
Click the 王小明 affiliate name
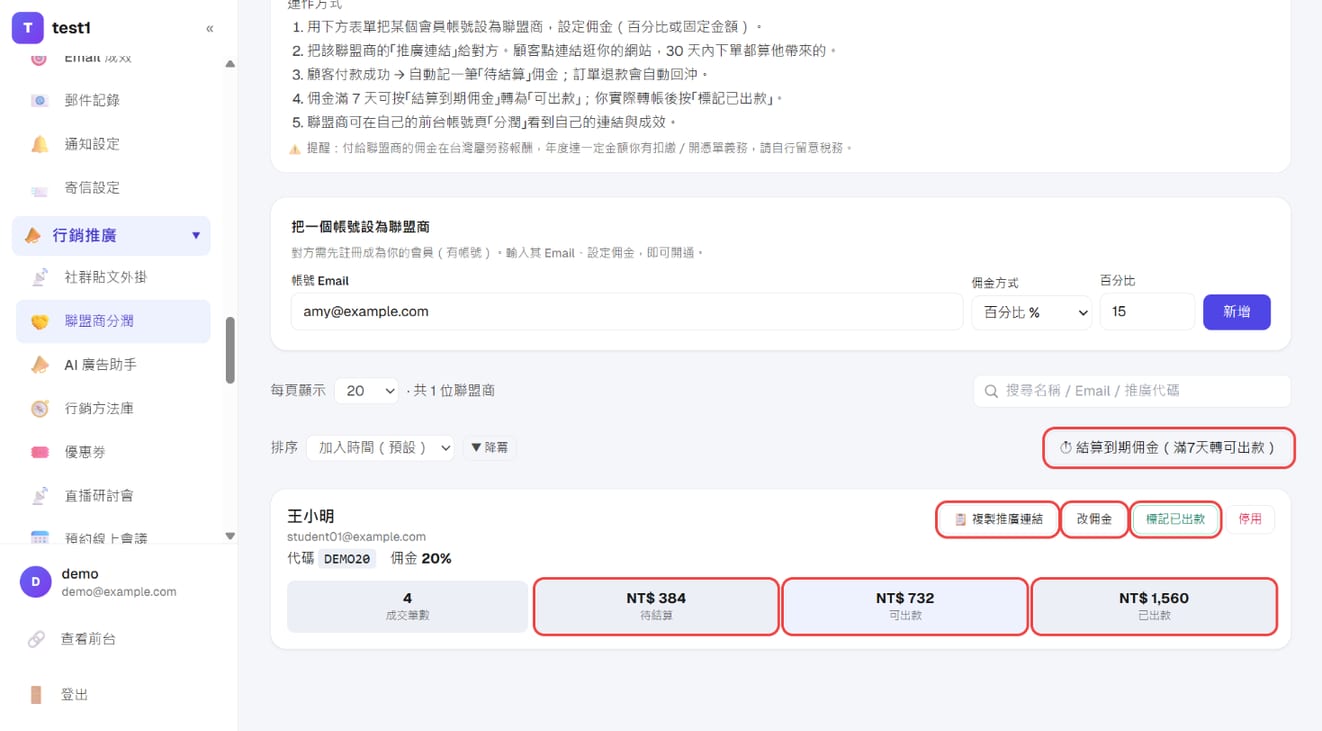click(x=310, y=516)
